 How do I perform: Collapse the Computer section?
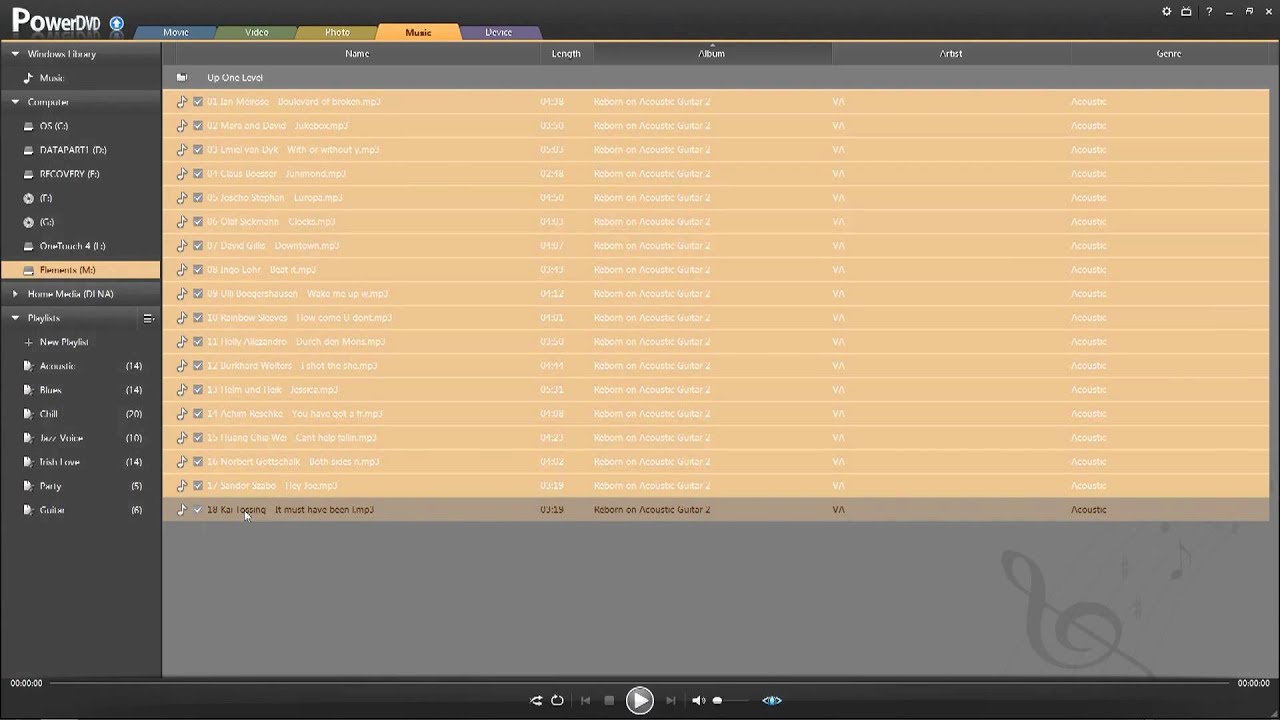click(x=15, y=102)
